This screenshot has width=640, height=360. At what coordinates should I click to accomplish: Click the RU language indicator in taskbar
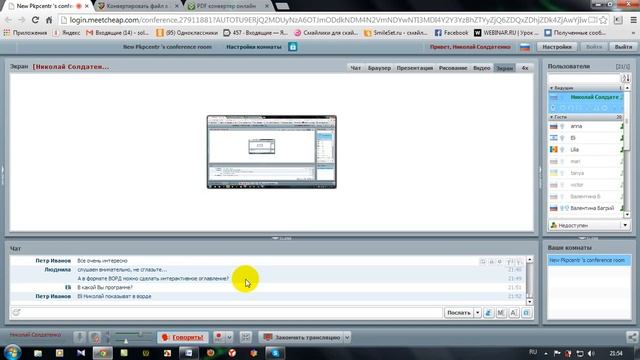(533, 352)
